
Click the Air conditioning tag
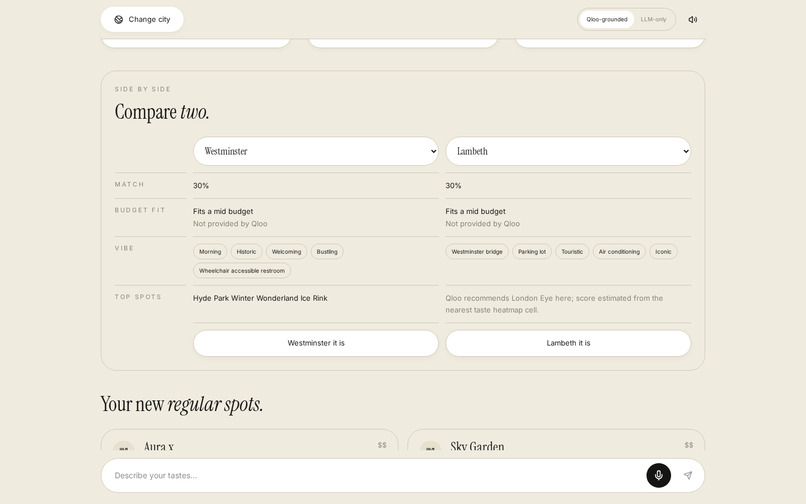pyautogui.click(x=619, y=251)
